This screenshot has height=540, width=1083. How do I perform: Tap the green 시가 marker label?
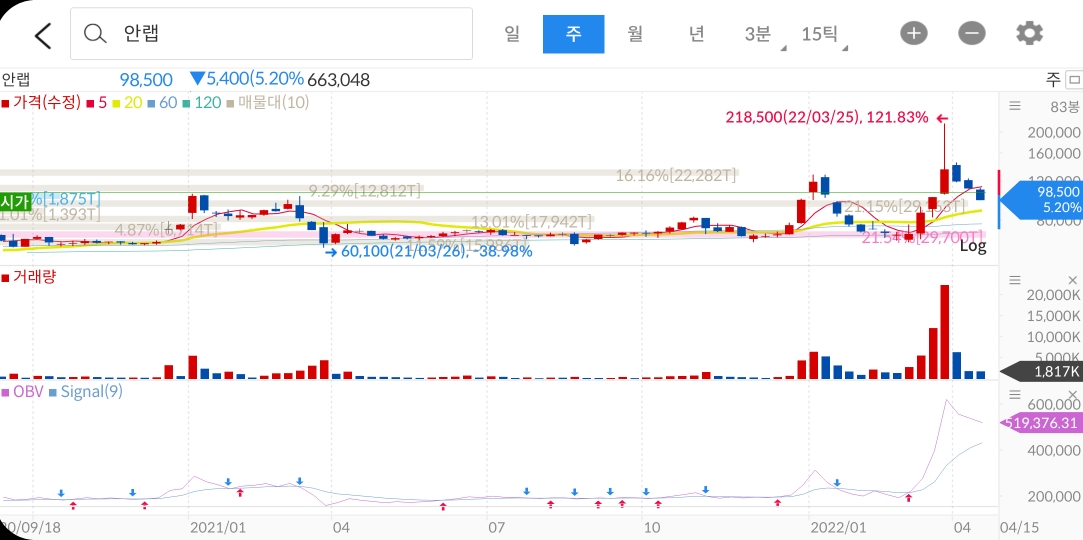[x=15, y=202]
